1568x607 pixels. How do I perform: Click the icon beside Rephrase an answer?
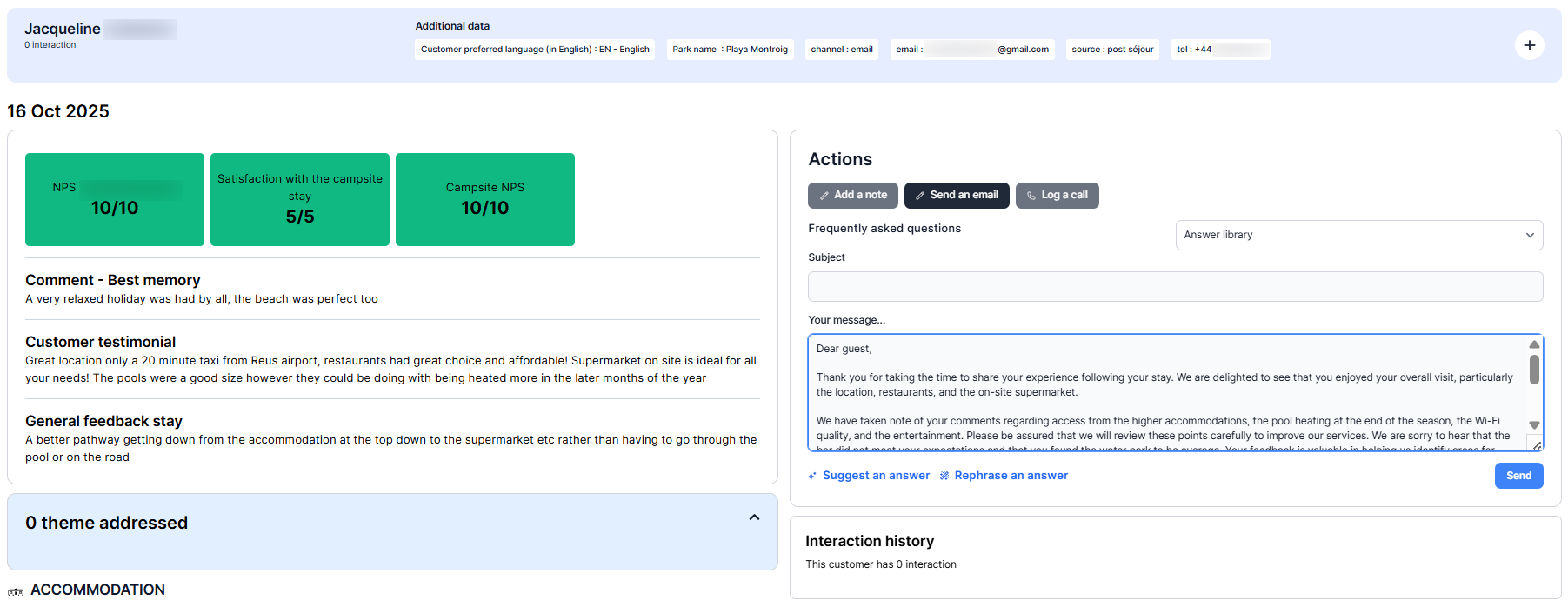click(x=944, y=476)
